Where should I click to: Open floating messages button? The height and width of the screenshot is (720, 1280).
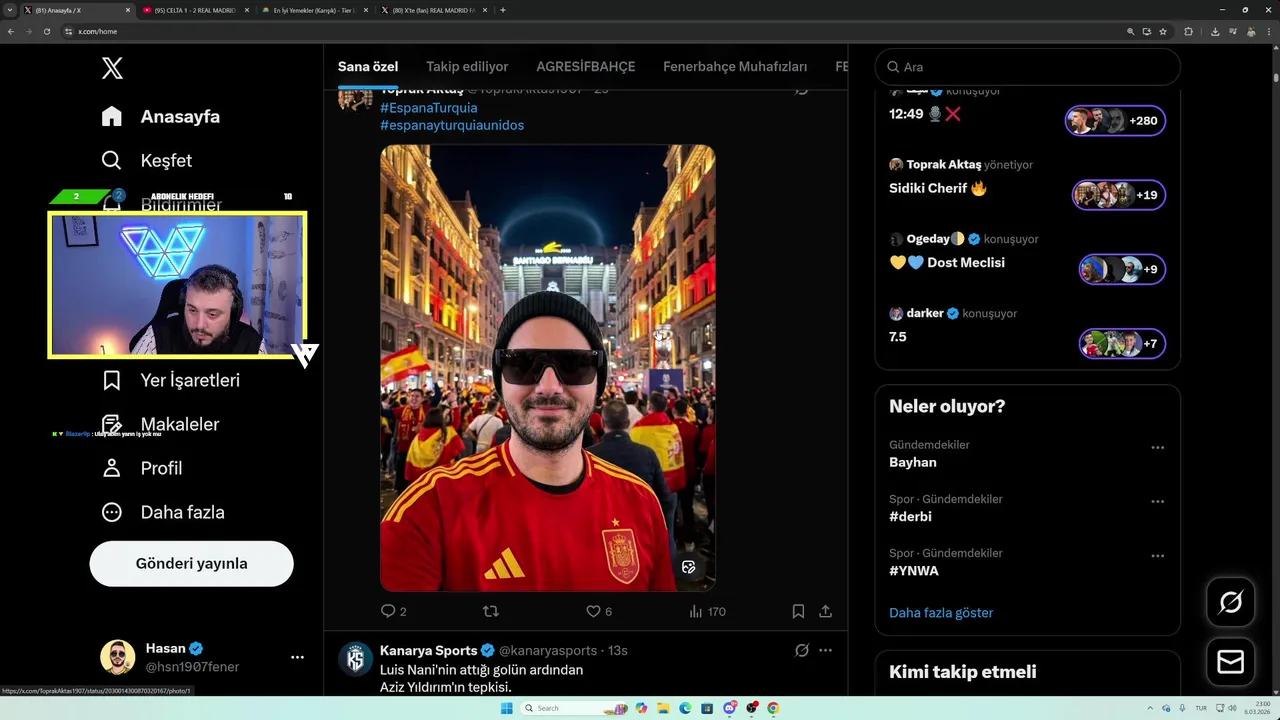1231,662
